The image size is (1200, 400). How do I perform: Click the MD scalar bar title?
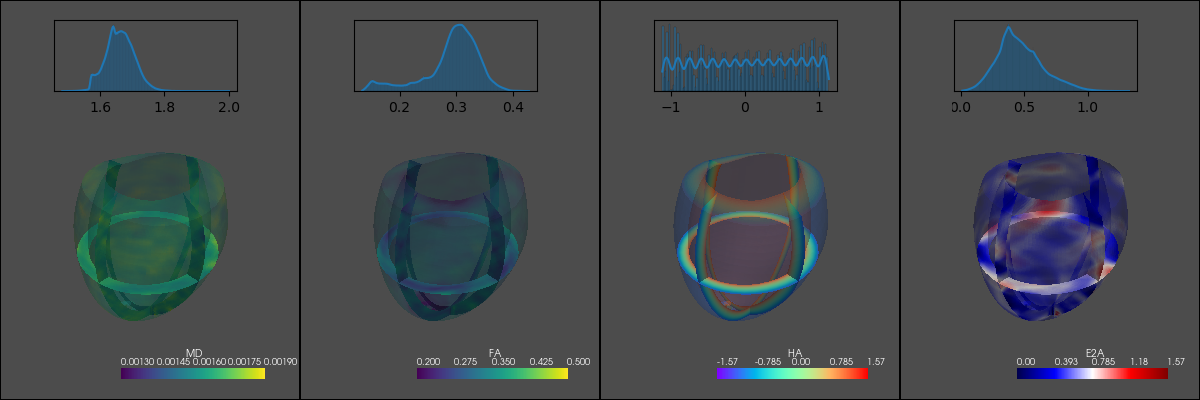click(194, 353)
